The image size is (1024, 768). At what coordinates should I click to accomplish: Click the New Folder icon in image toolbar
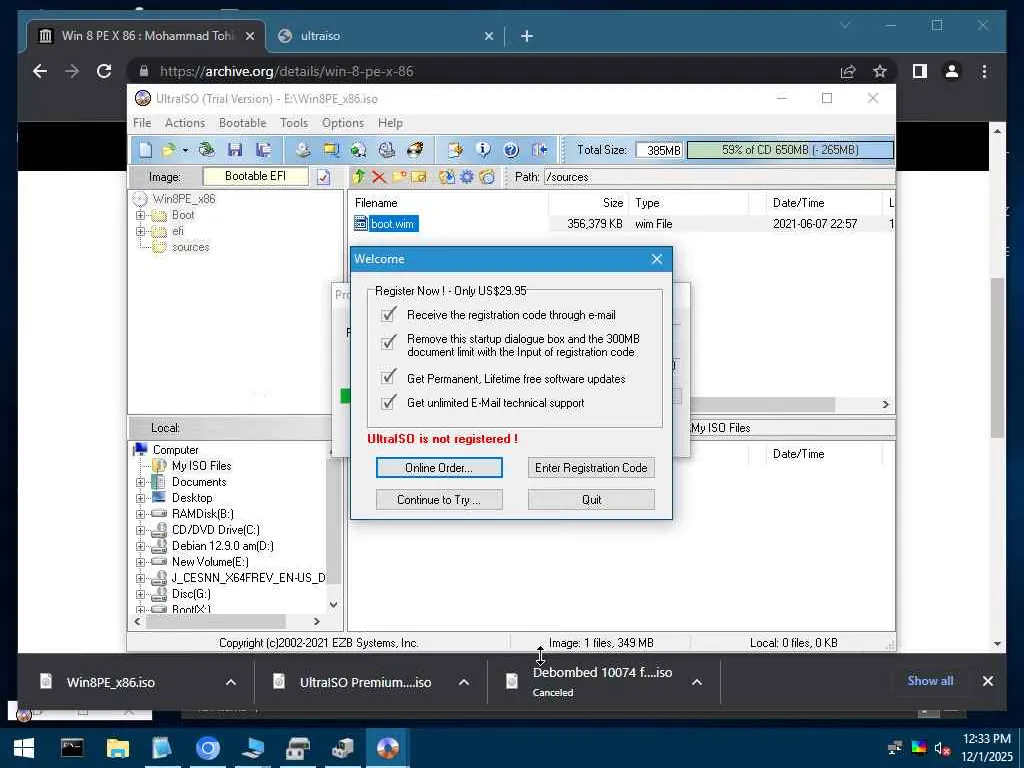399,176
